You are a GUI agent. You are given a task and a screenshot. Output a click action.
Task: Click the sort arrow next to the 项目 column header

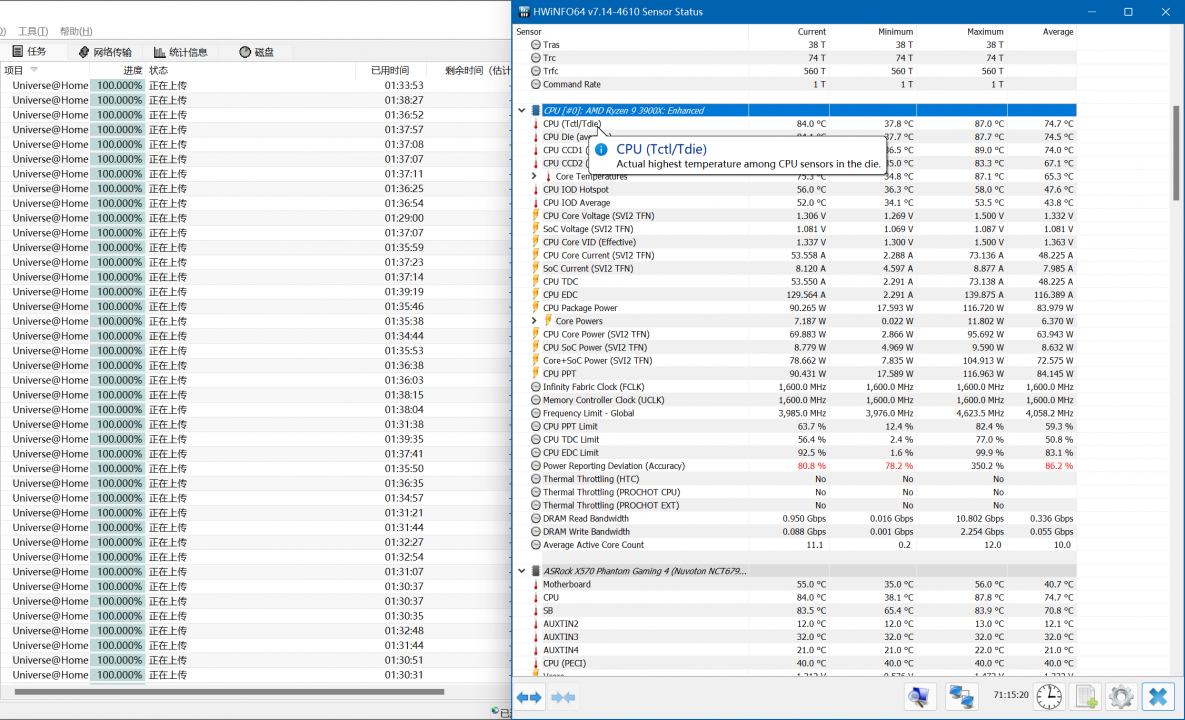[34, 70]
